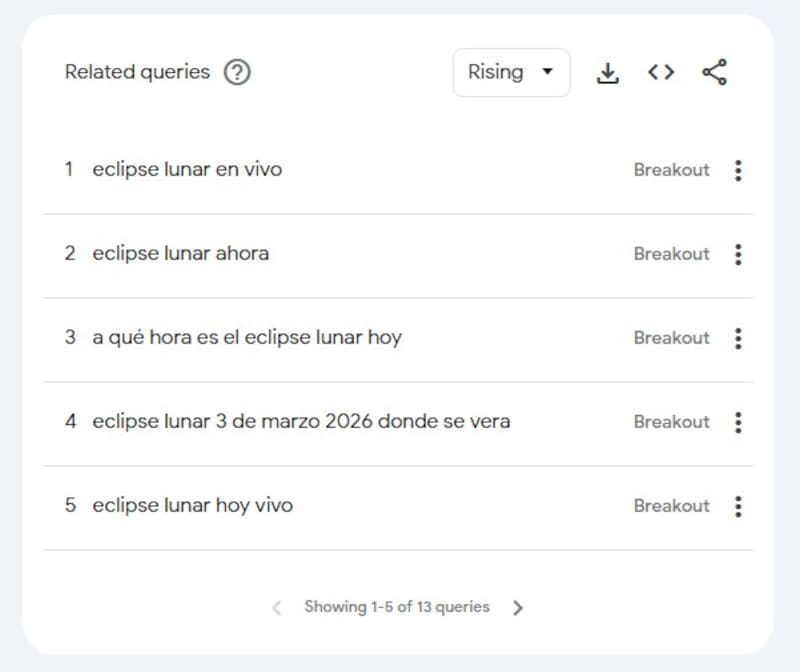Open the Rising dropdown filter
The width and height of the screenshot is (800, 672).
511,72
